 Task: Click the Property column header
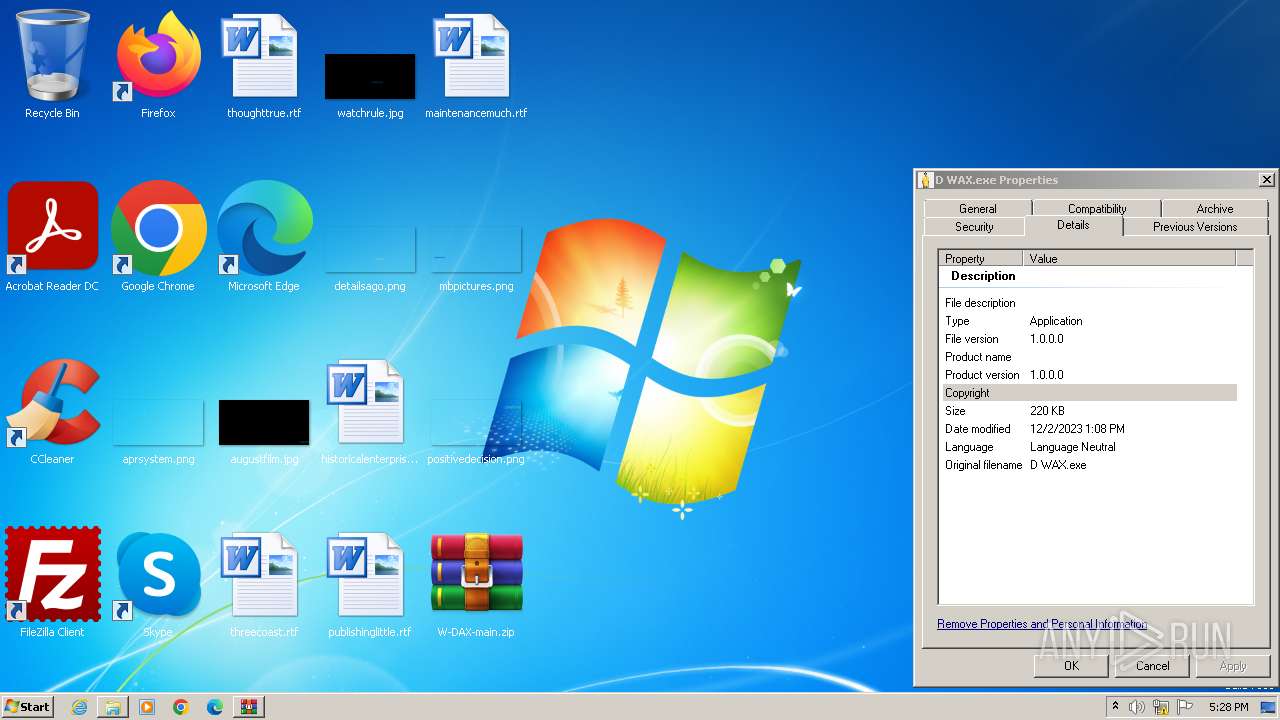(x=981, y=258)
